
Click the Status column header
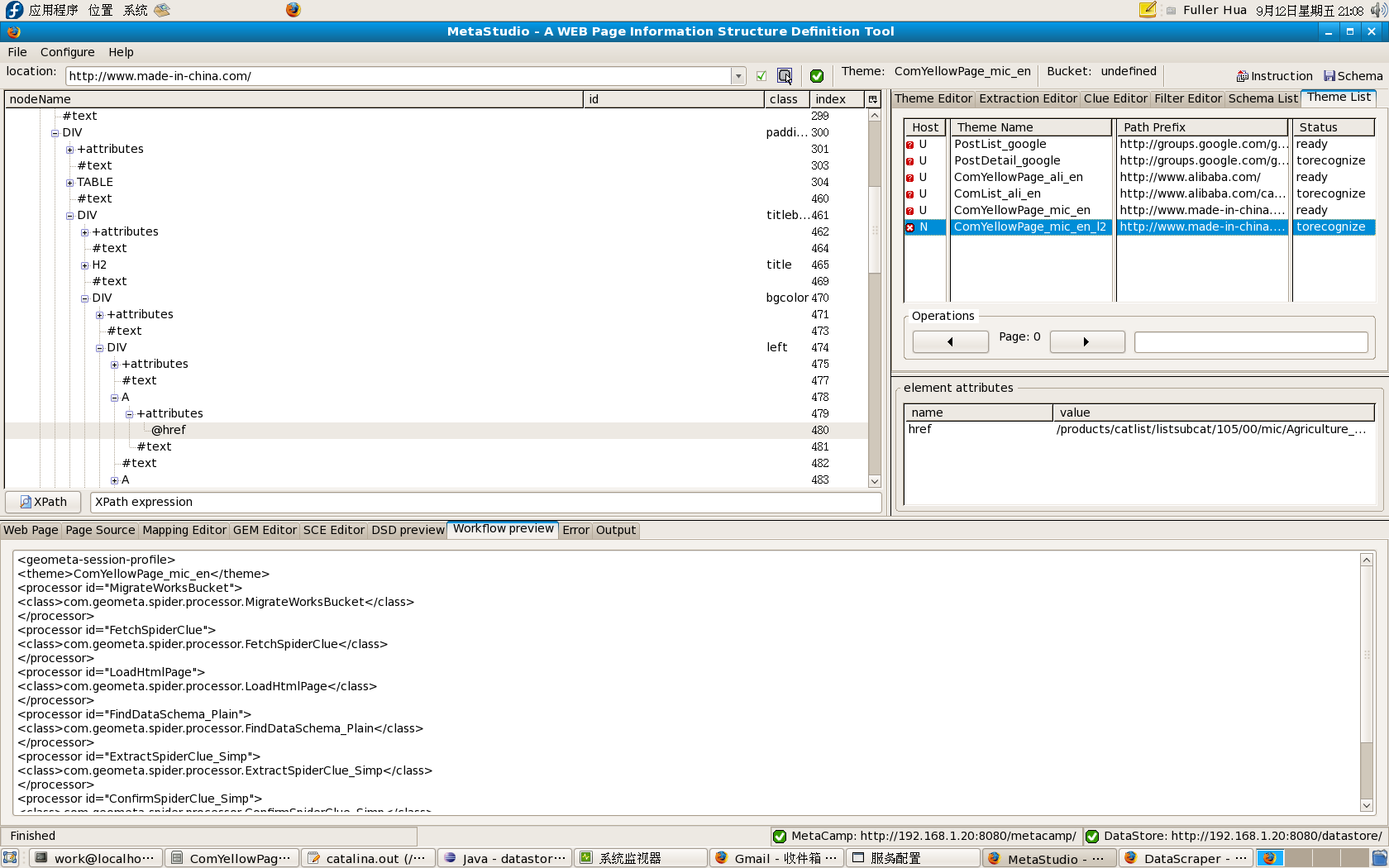pos(1334,127)
